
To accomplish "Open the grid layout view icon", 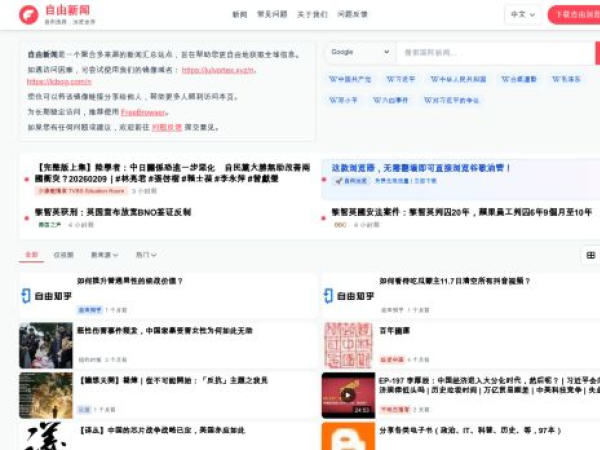I will coord(590,256).
